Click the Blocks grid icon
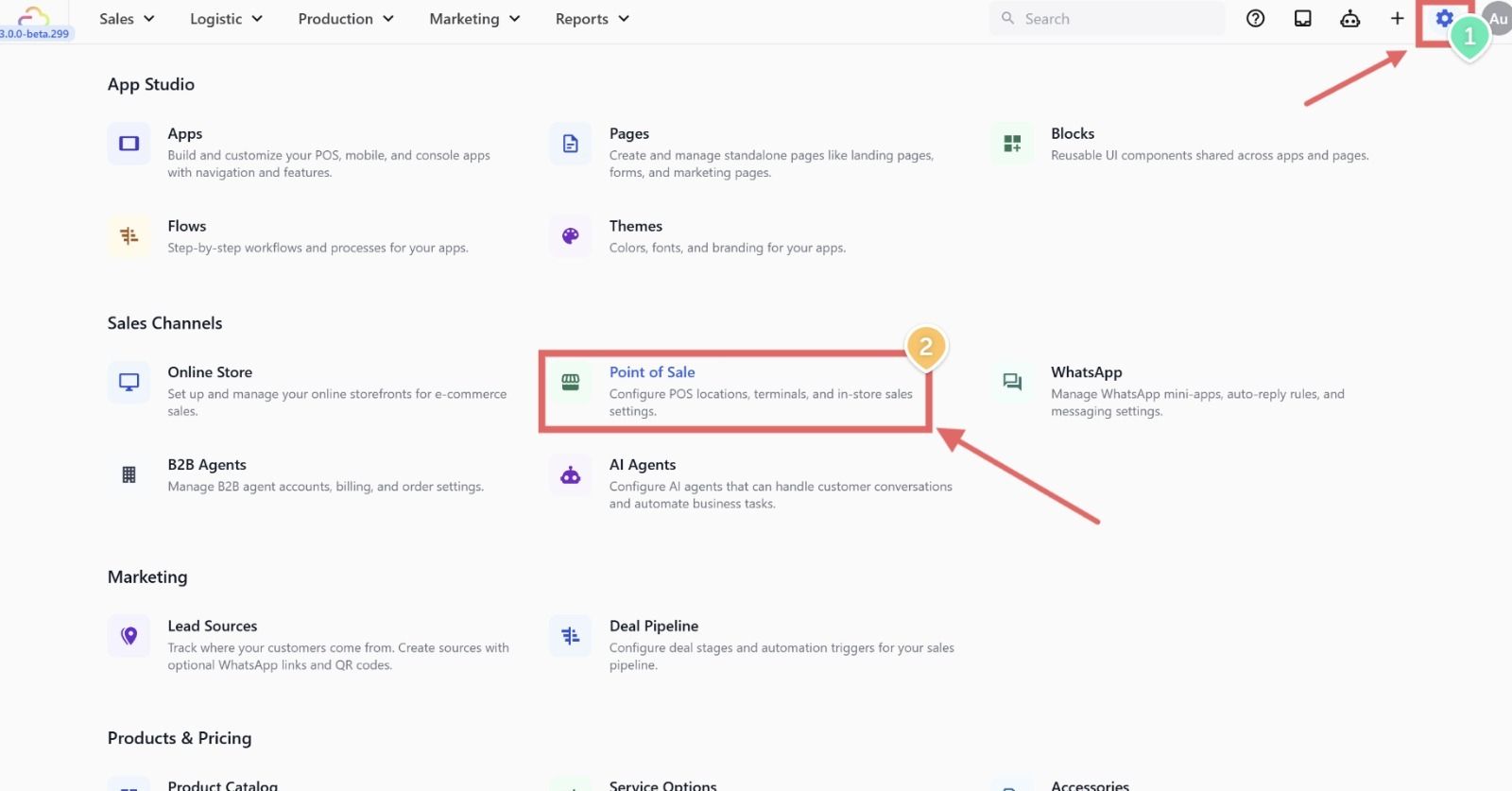The height and width of the screenshot is (791, 1512). coord(1012,144)
